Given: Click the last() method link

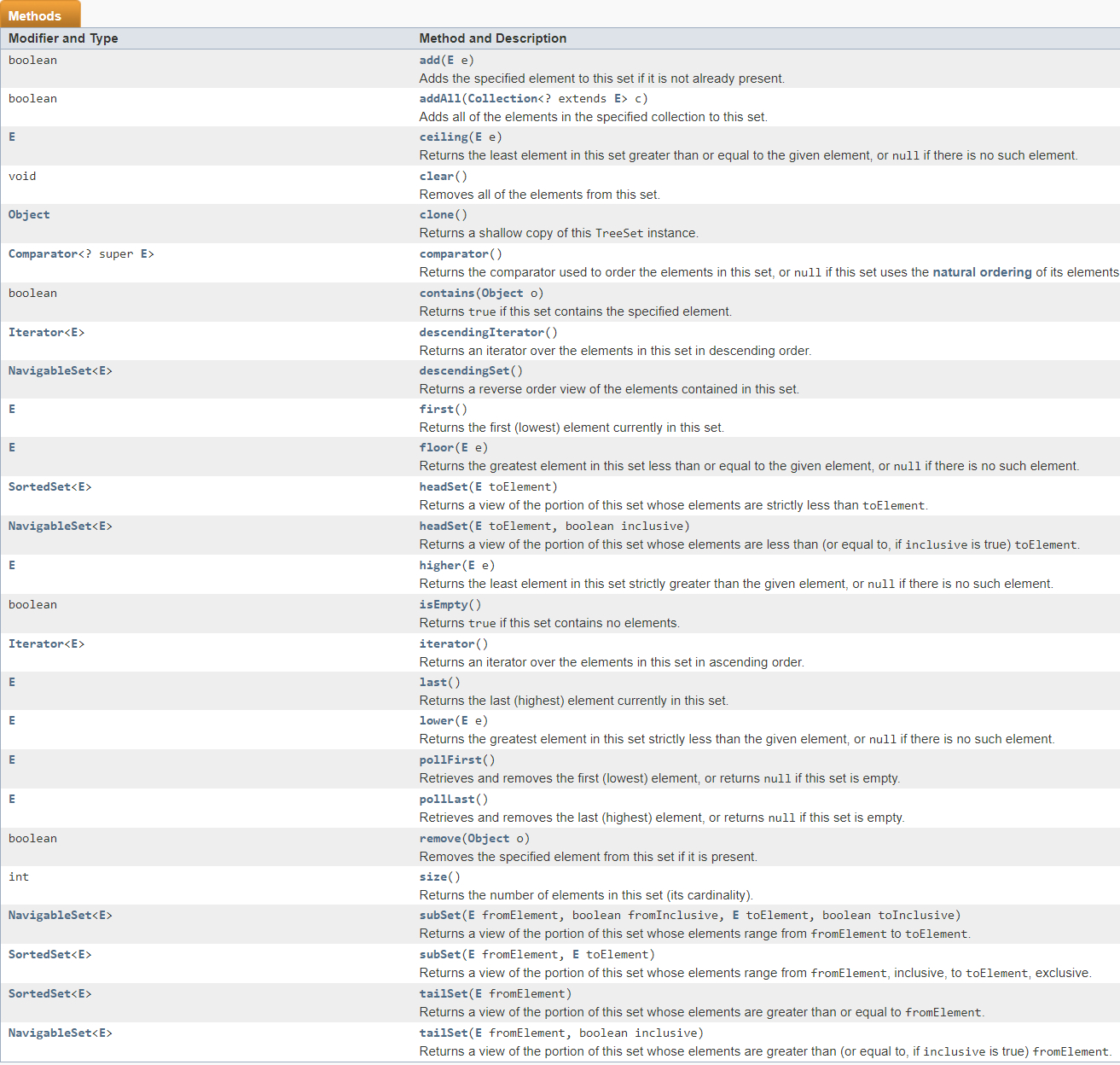Looking at the screenshot, I should coord(432,682).
